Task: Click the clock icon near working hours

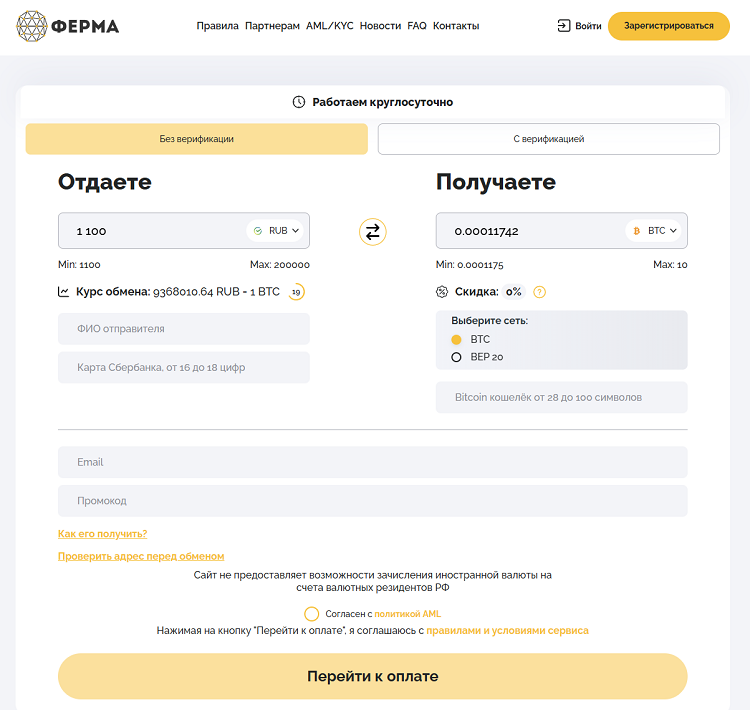Action: pos(298,102)
